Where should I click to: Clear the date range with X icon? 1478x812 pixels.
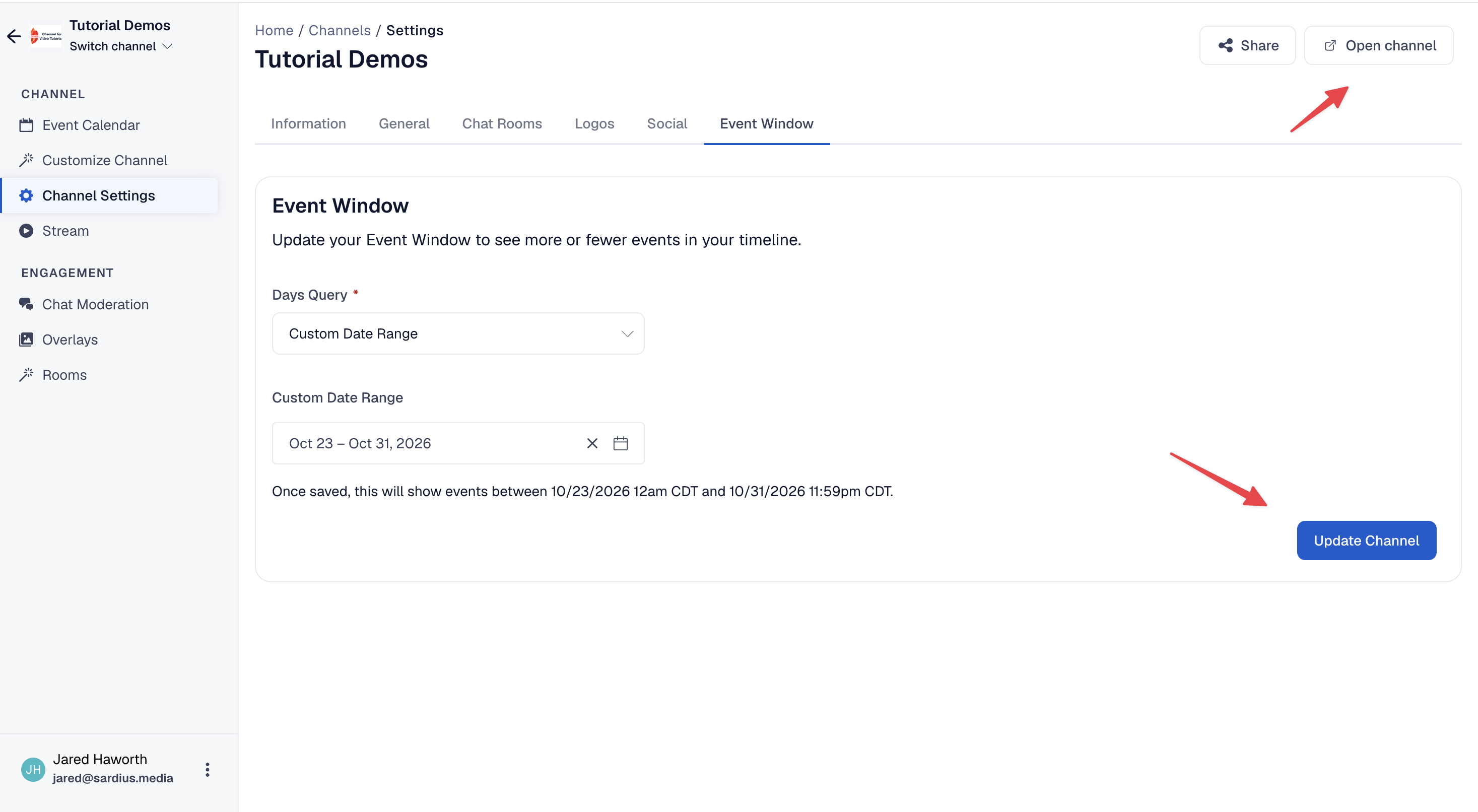pos(592,443)
